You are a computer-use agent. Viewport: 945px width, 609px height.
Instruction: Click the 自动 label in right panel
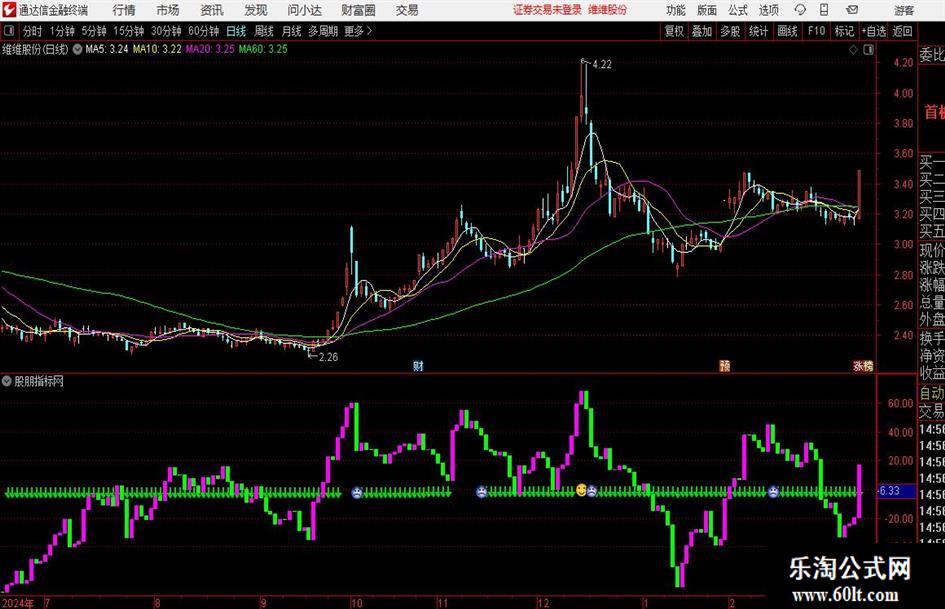pos(931,393)
